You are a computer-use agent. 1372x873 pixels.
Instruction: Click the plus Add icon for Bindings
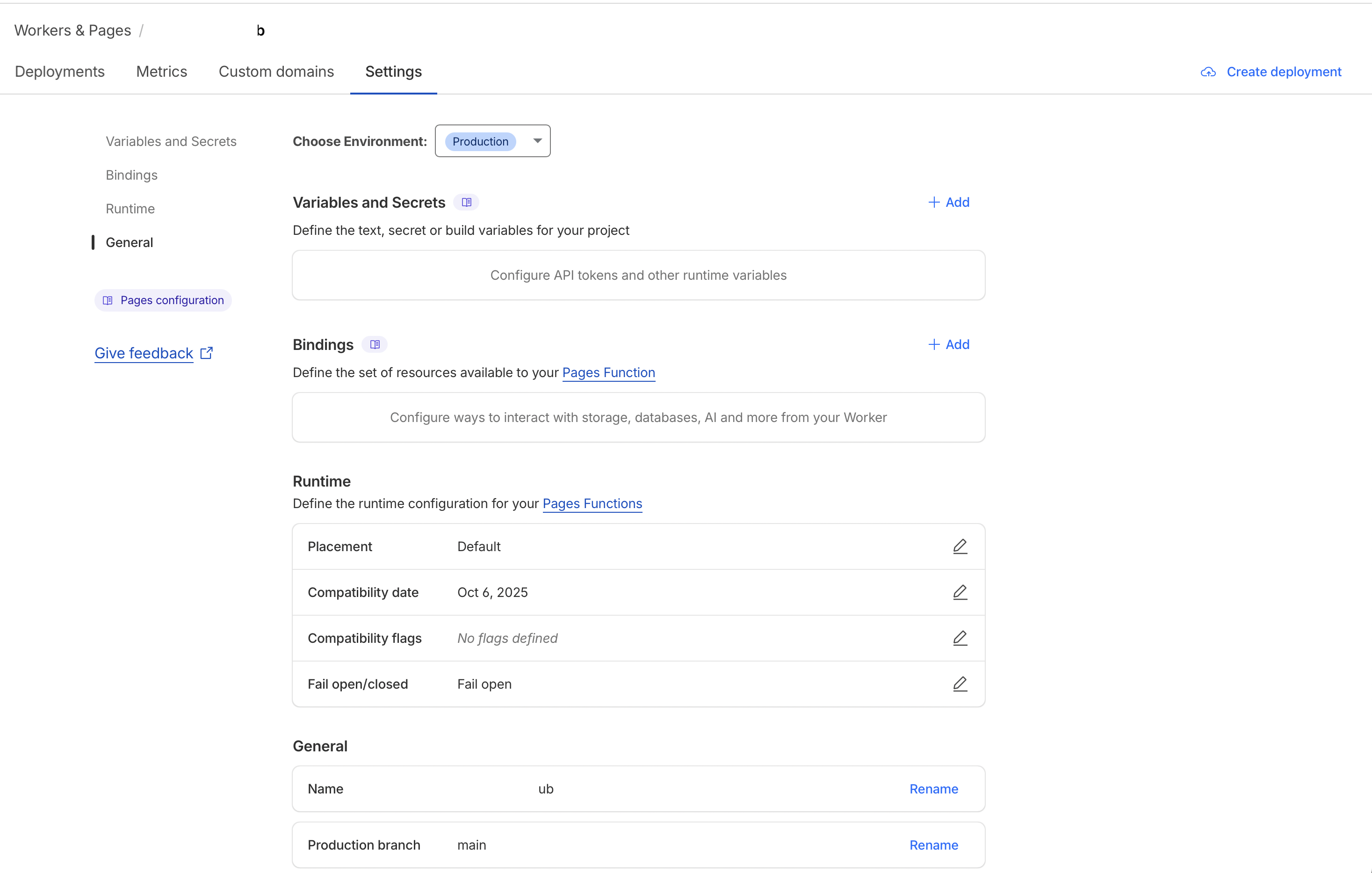[x=933, y=344]
